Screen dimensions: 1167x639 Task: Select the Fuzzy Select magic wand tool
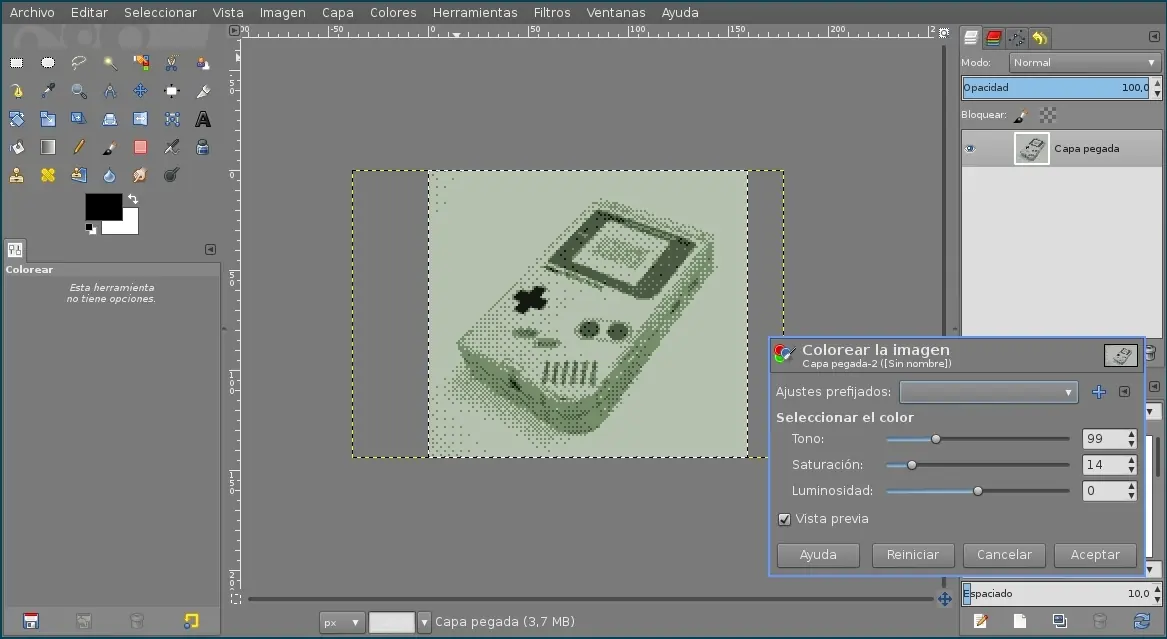[x=110, y=63]
